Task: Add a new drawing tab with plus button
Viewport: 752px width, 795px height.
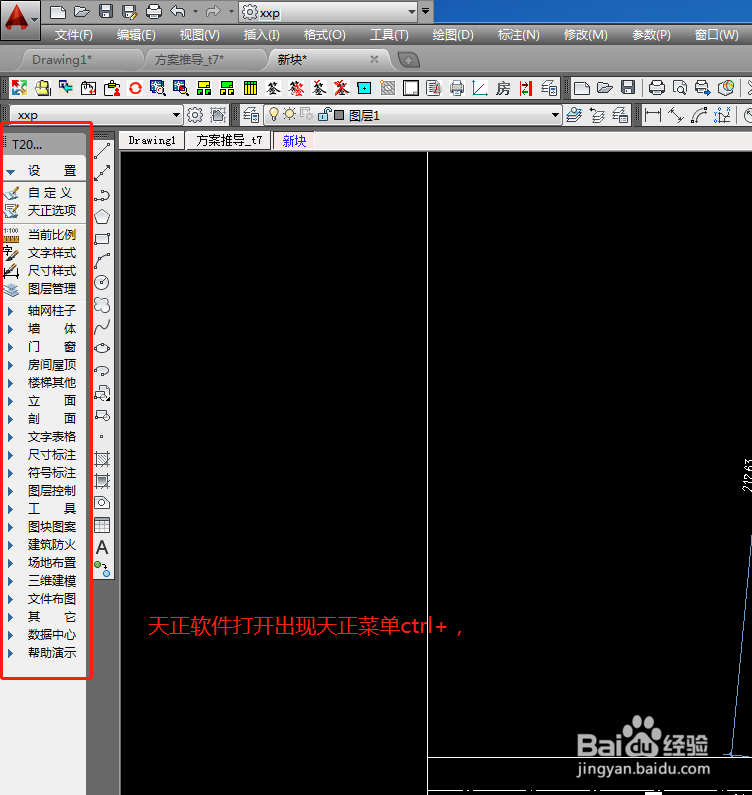Action: [x=409, y=60]
